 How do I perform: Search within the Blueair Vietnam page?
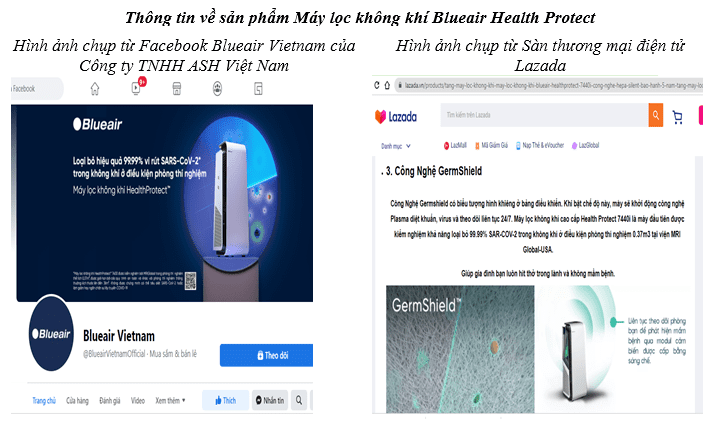coord(299,400)
